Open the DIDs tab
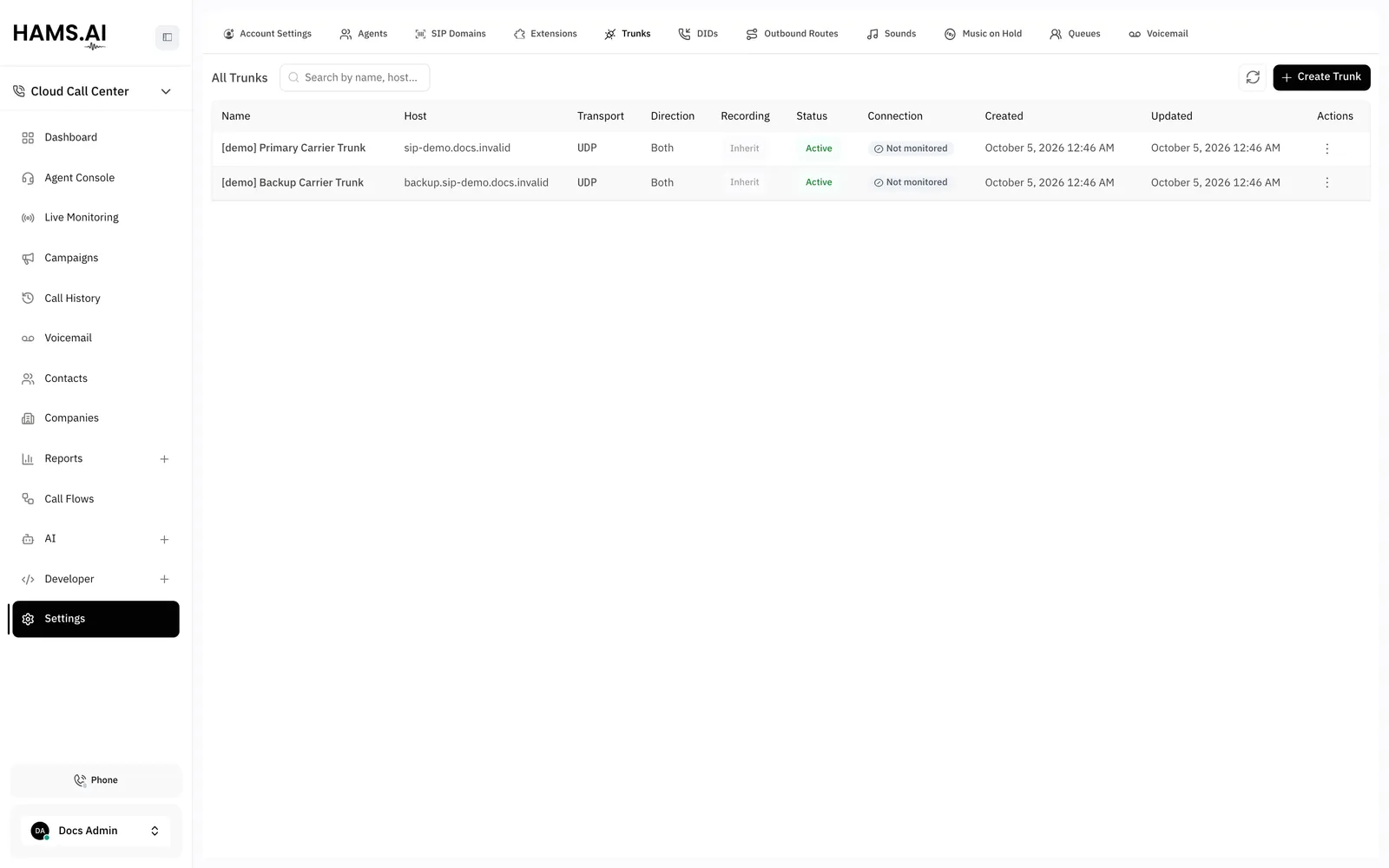 [x=699, y=34]
